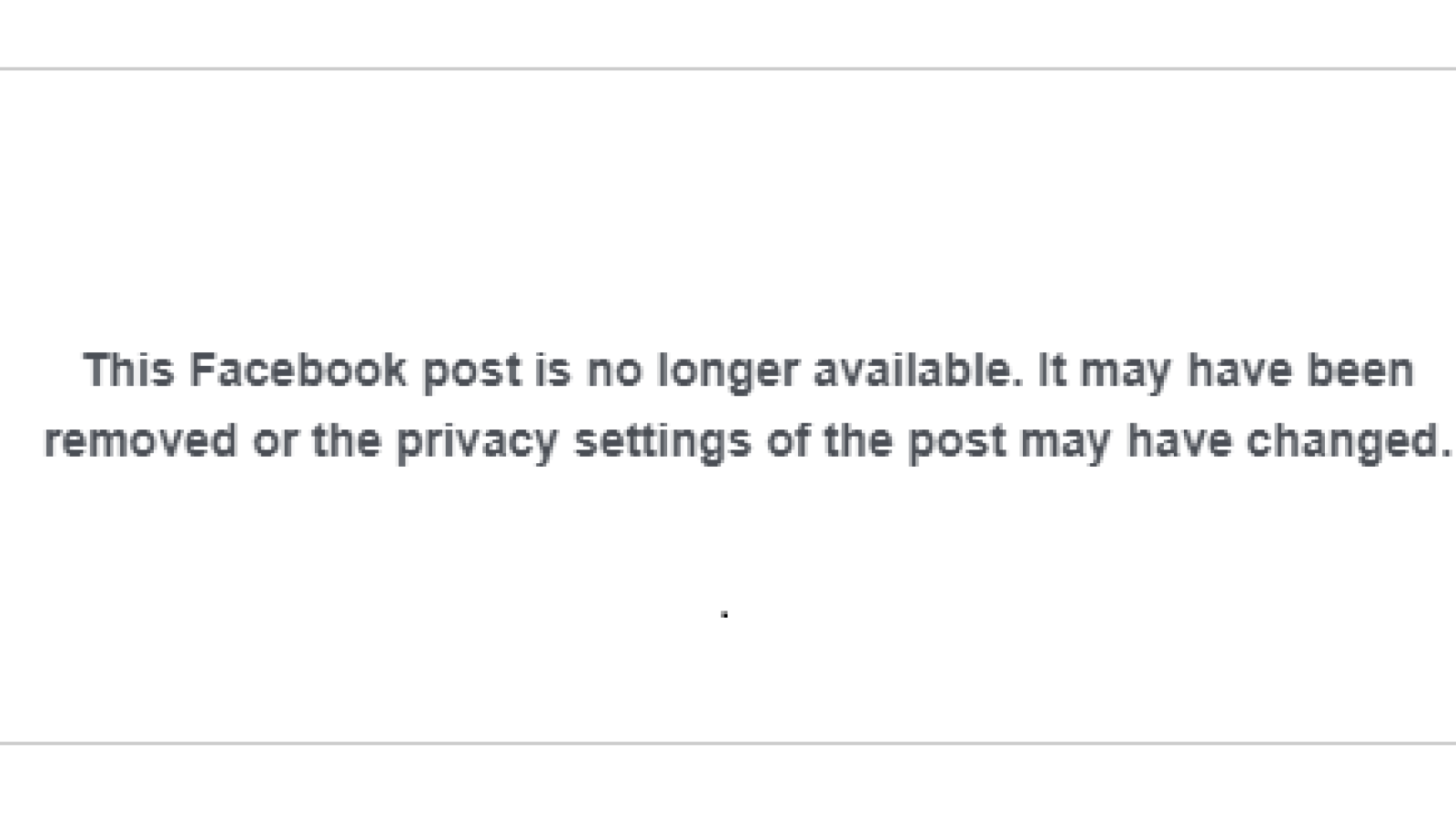This screenshot has width=1456, height=819.
Task: Click the word "changed." ending the message
Action: point(1349,441)
